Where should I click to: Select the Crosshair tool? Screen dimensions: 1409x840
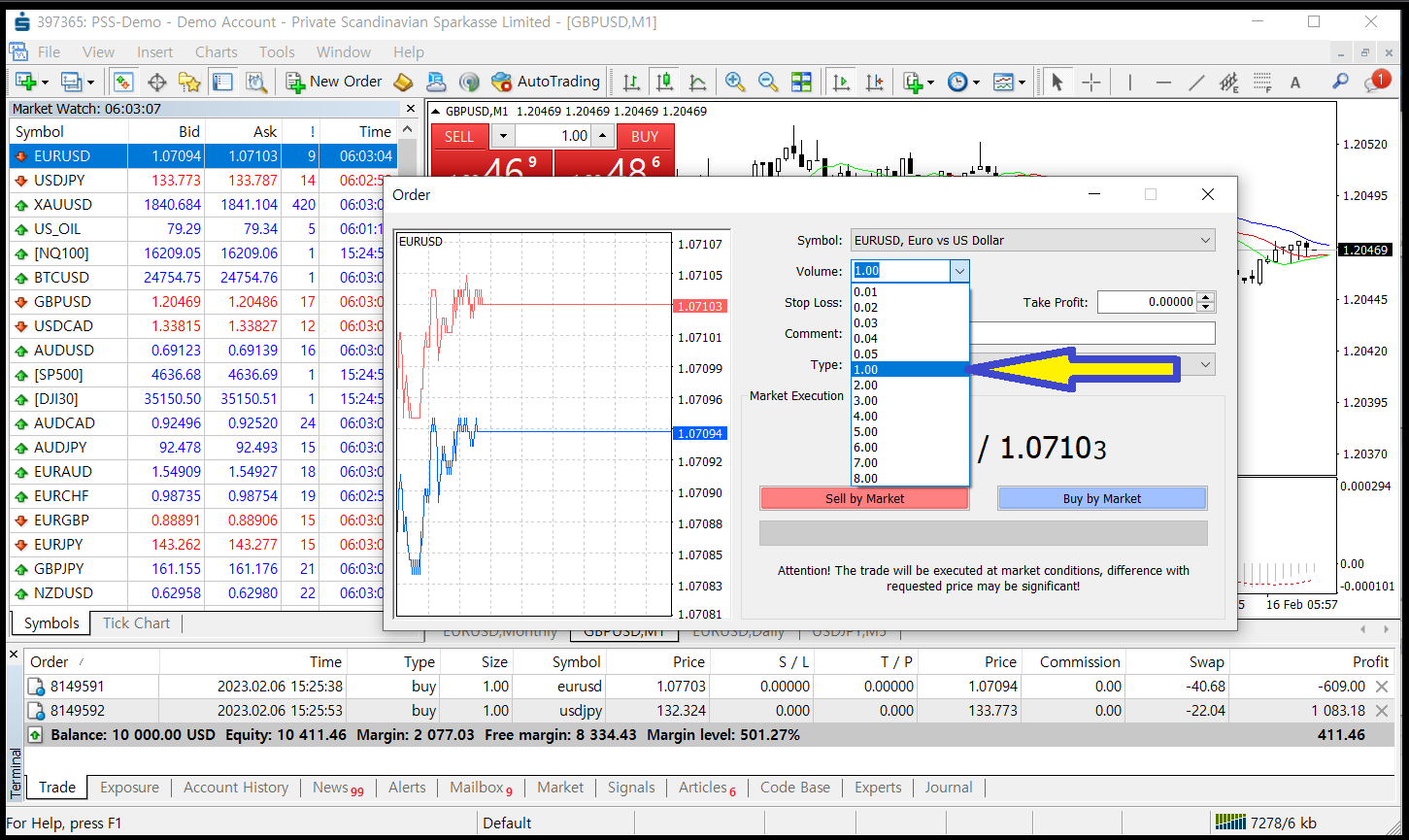coord(1091,83)
